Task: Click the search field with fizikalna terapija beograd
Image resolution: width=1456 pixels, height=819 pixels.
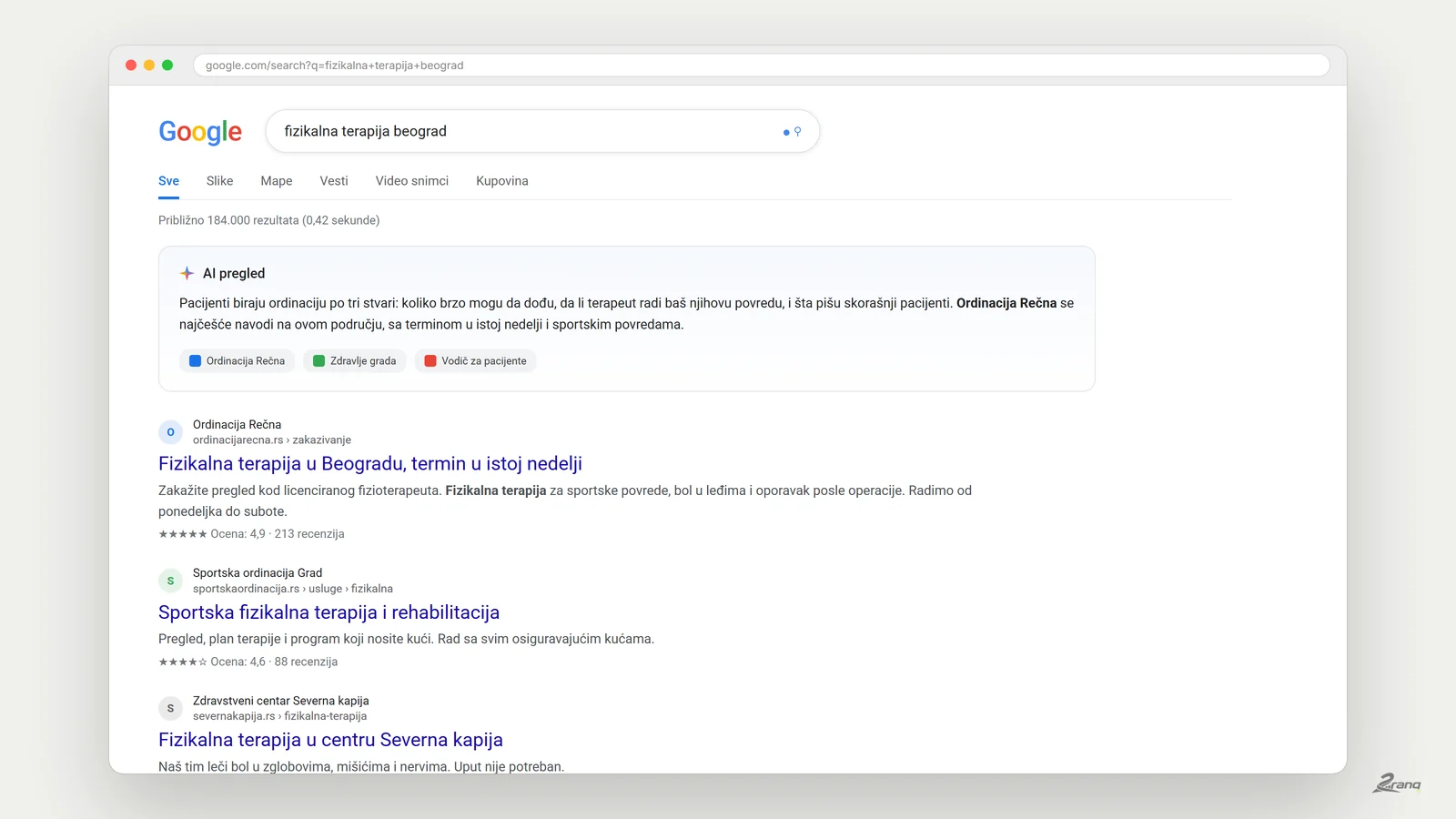Action: (542, 131)
